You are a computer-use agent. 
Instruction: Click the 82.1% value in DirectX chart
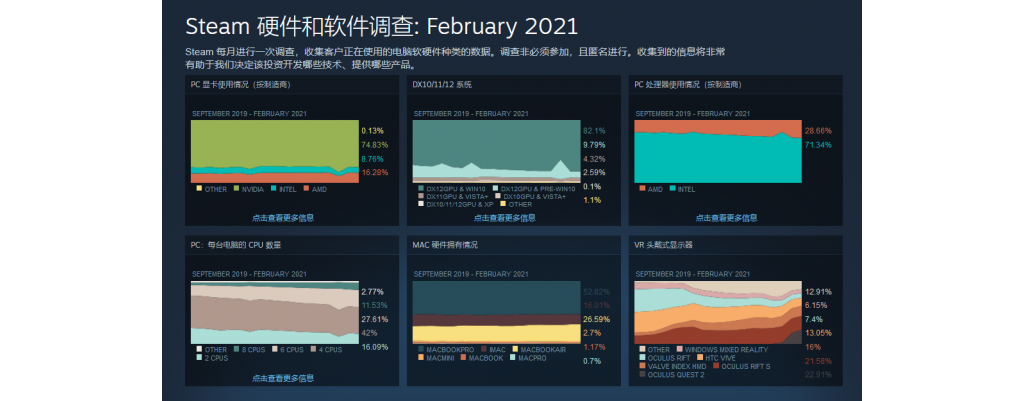594,131
